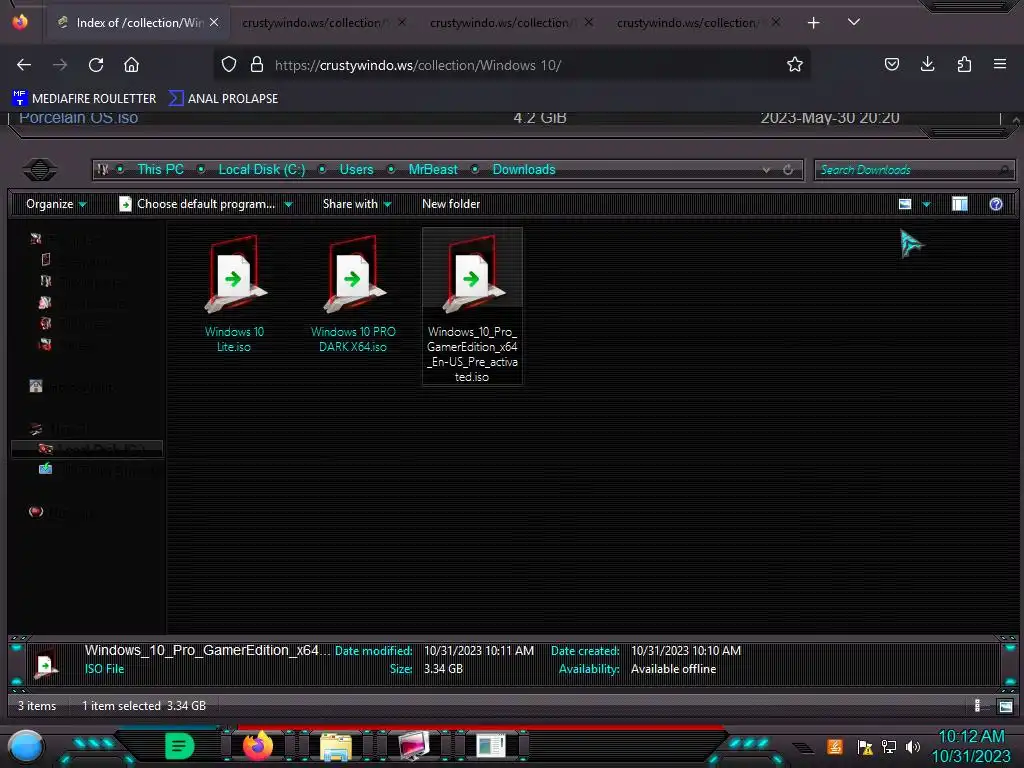The height and width of the screenshot is (768, 1024).
Task: Click the 'ISO File' type label
Action: [104, 669]
